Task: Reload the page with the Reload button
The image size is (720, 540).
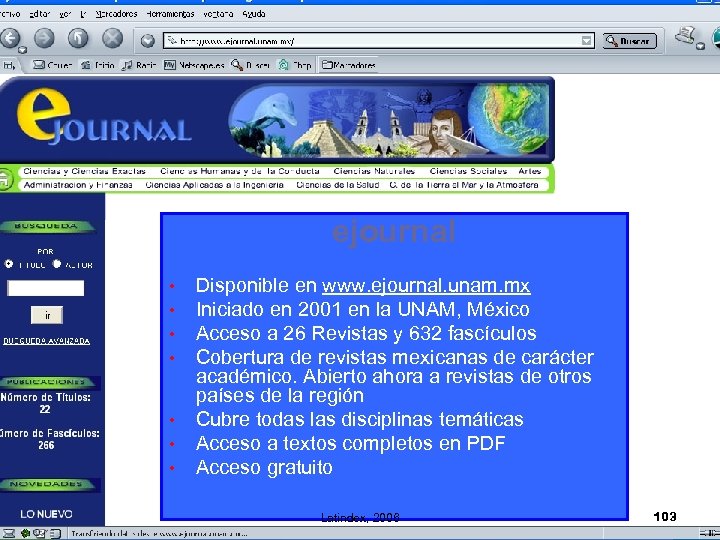Action: tap(79, 38)
